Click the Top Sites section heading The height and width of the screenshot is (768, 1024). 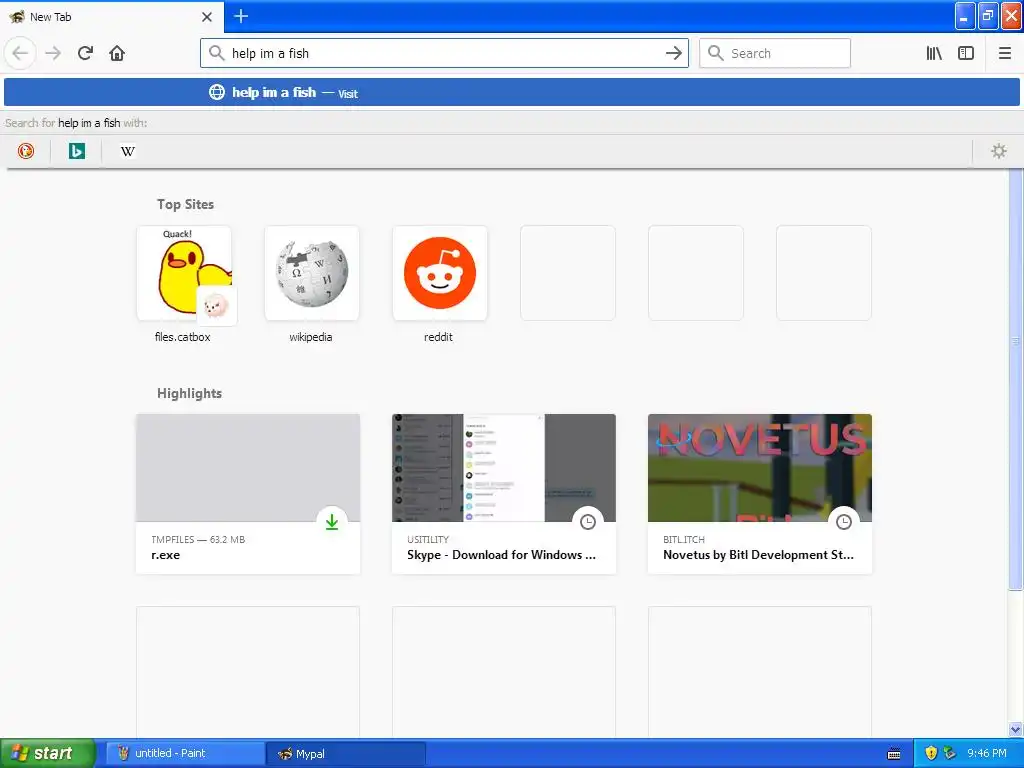[x=185, y=204]
